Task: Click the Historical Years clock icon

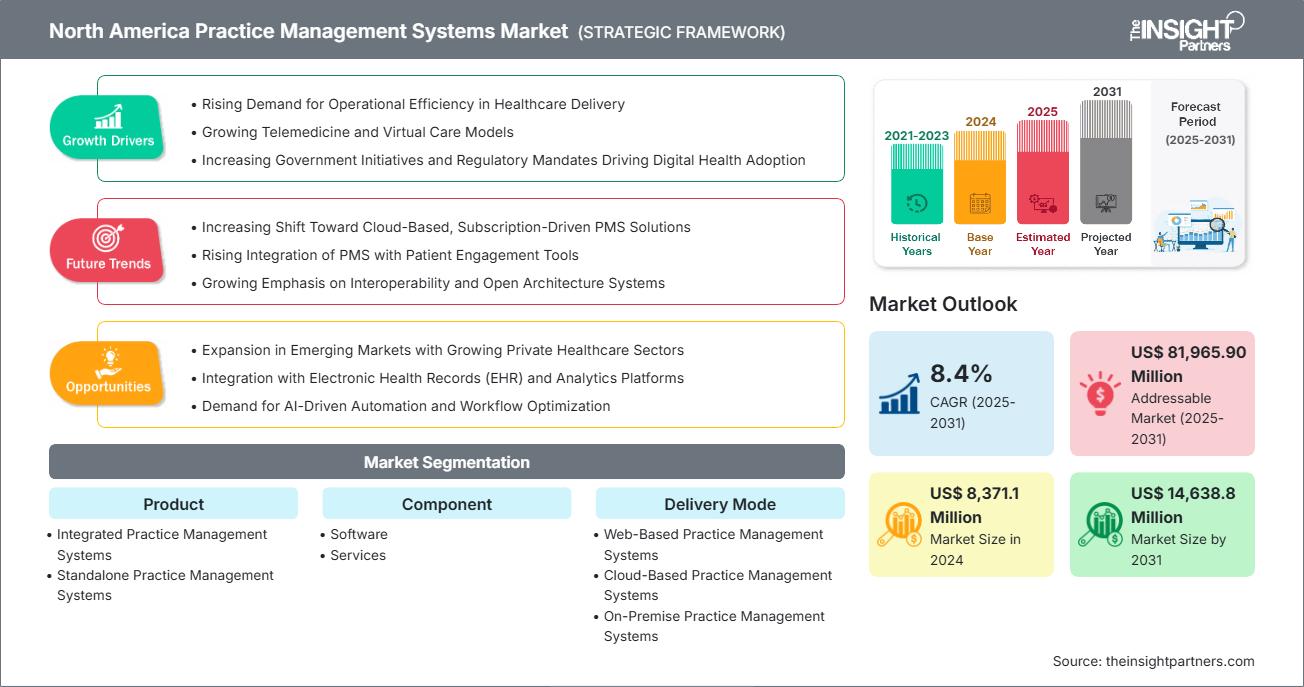Action: click(916, 204)
